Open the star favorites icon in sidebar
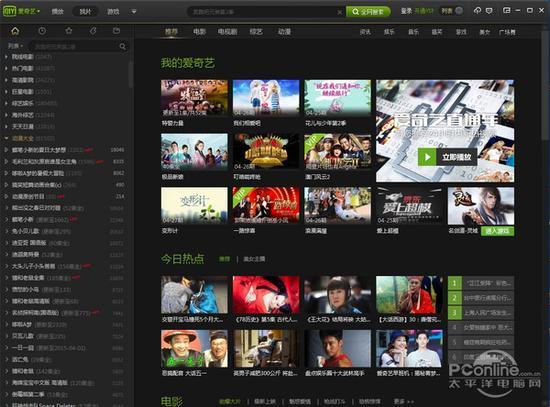Viewport: 550px width, 407px height. click(x=69, y=31)
